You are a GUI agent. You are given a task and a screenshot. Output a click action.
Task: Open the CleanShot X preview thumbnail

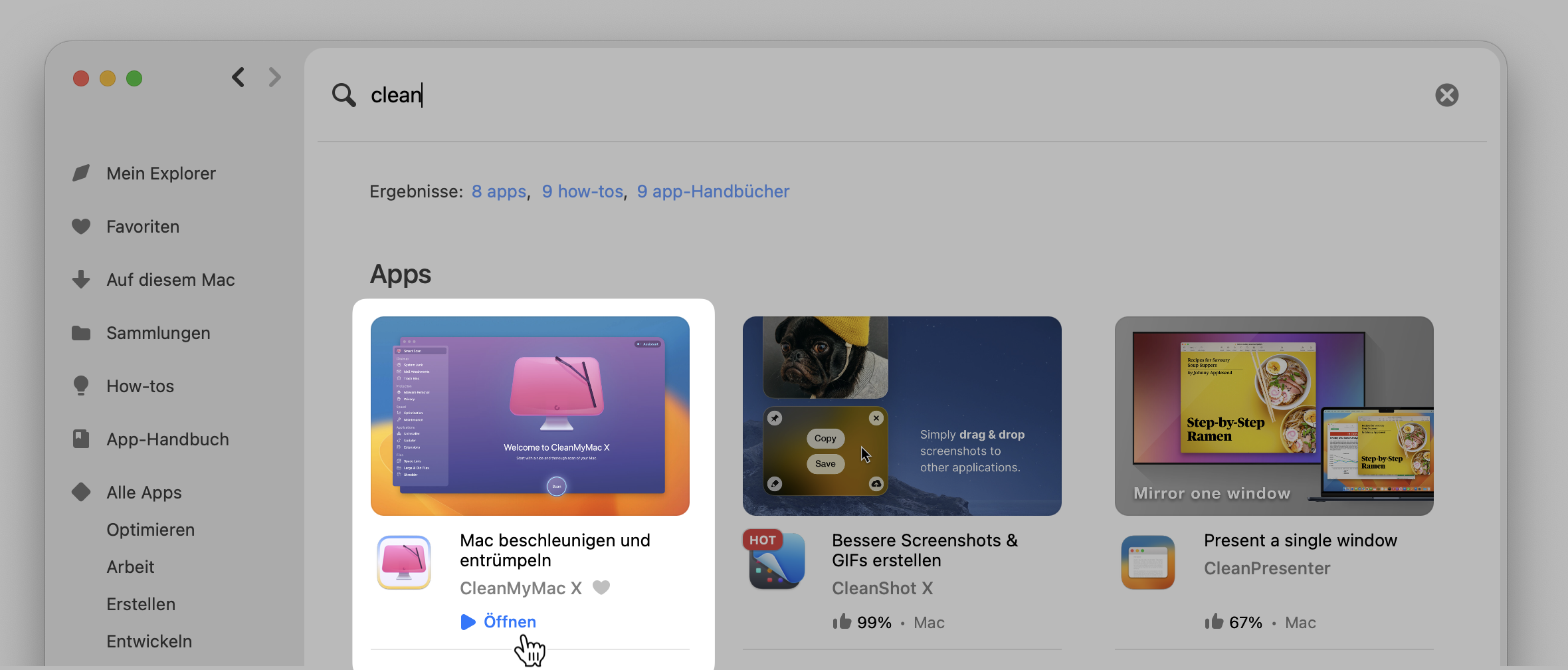(x=902, y=416)
